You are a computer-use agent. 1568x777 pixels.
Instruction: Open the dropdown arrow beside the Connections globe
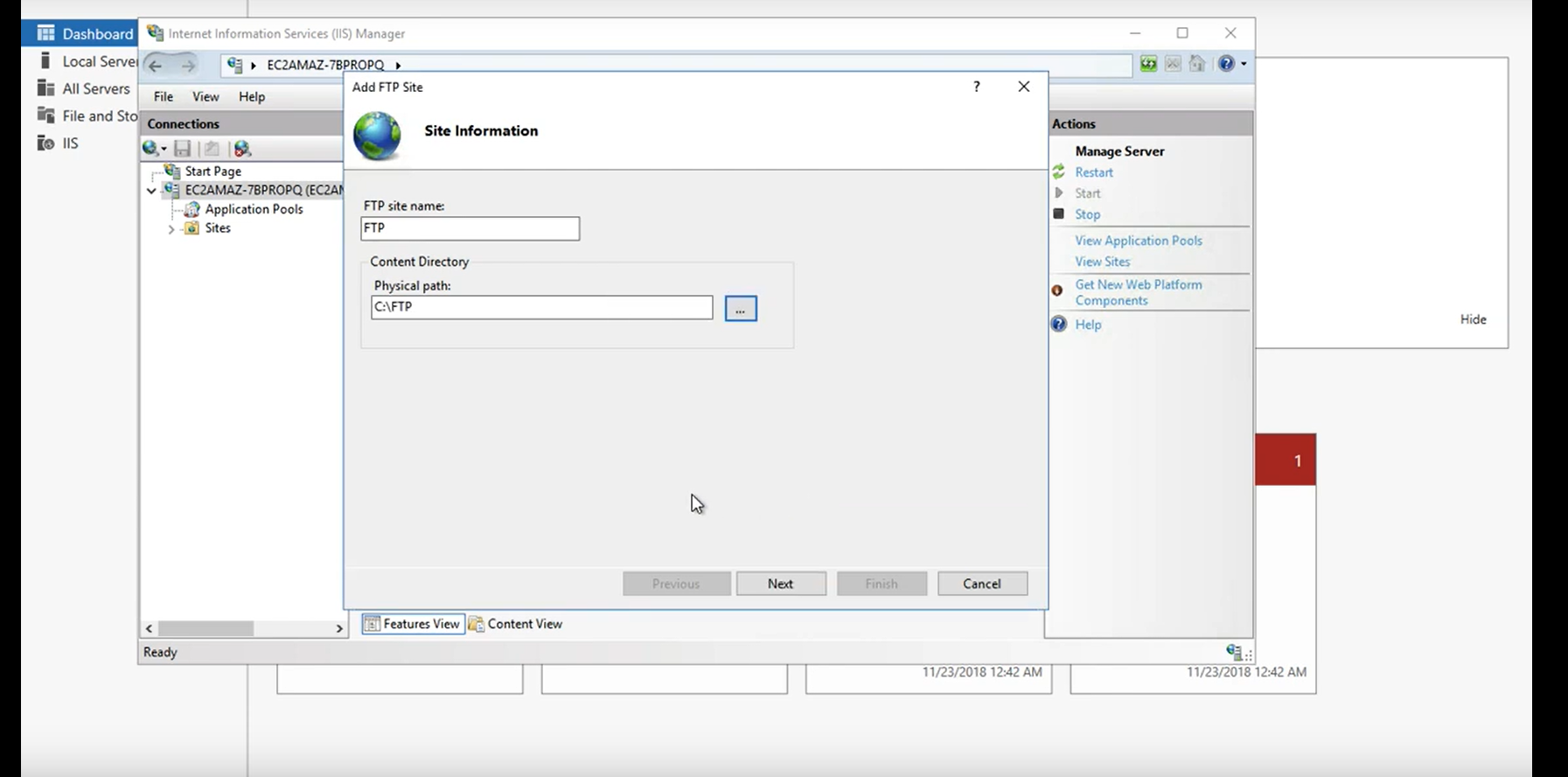pos(164,150)
